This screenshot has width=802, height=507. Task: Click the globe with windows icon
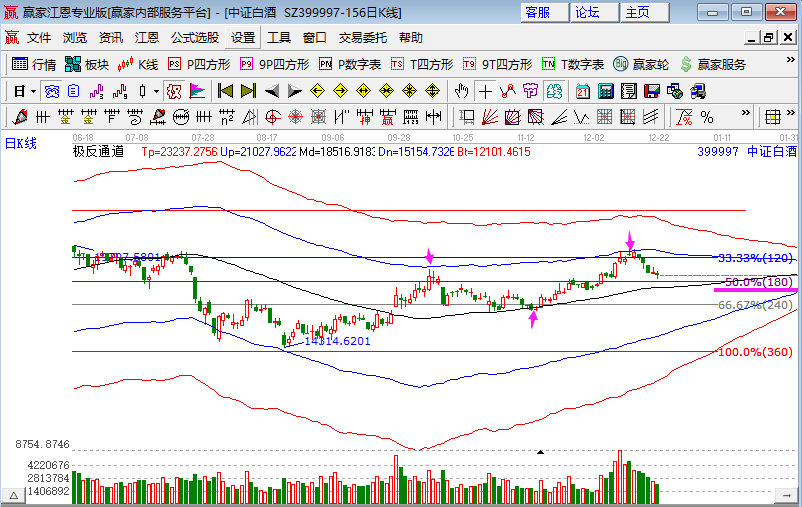pos(675,92)
